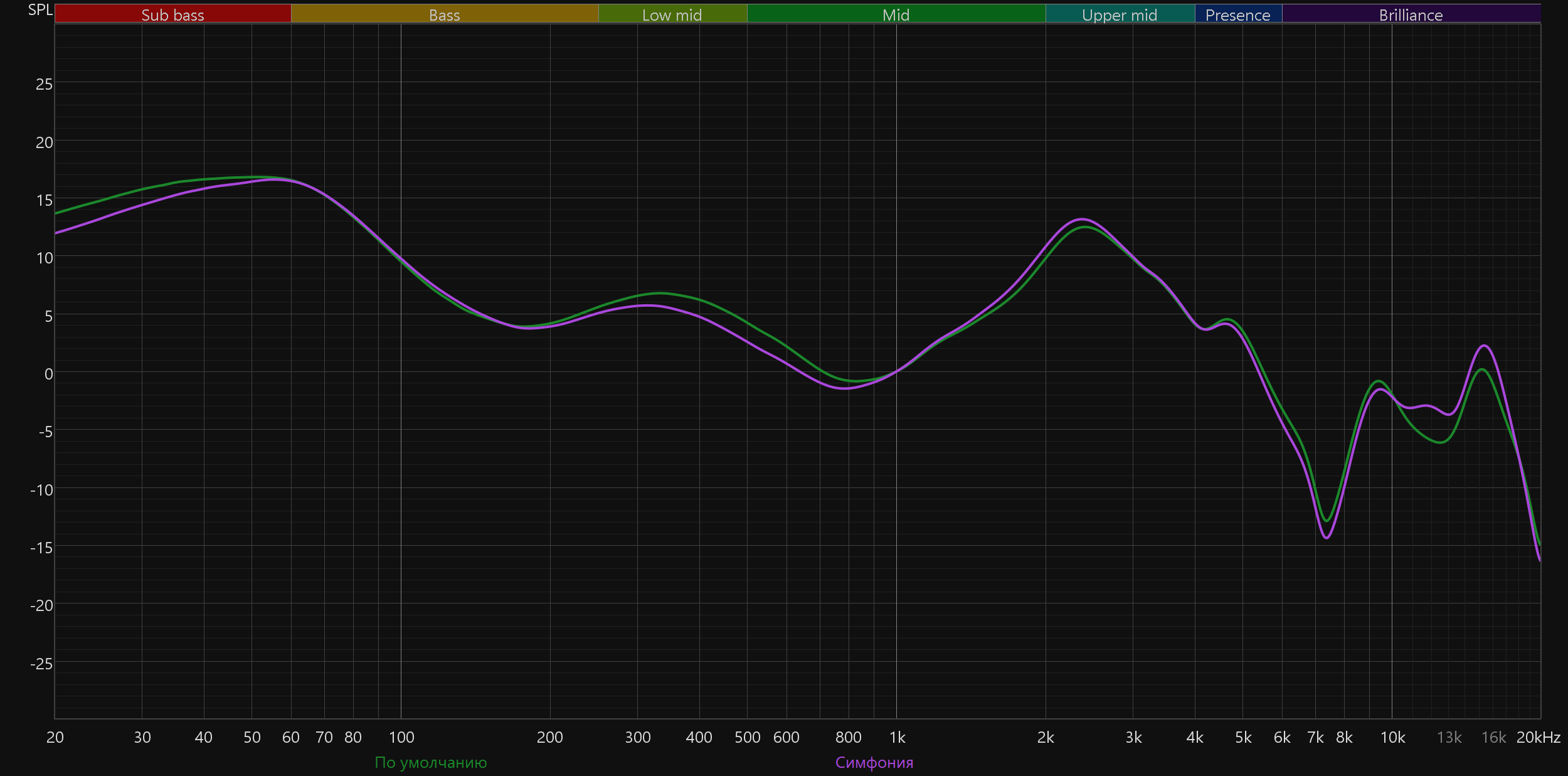The image size is (1568, 776).
Task: Click the 20kHz frequency axis label
Action: (1538, 737)
